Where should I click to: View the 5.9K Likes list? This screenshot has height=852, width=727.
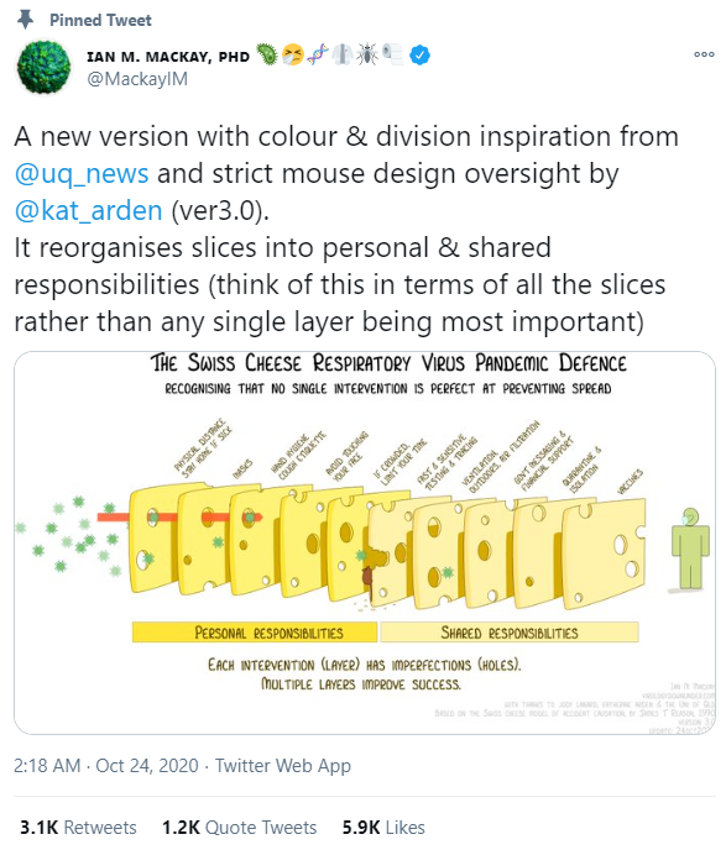[384, 828]
